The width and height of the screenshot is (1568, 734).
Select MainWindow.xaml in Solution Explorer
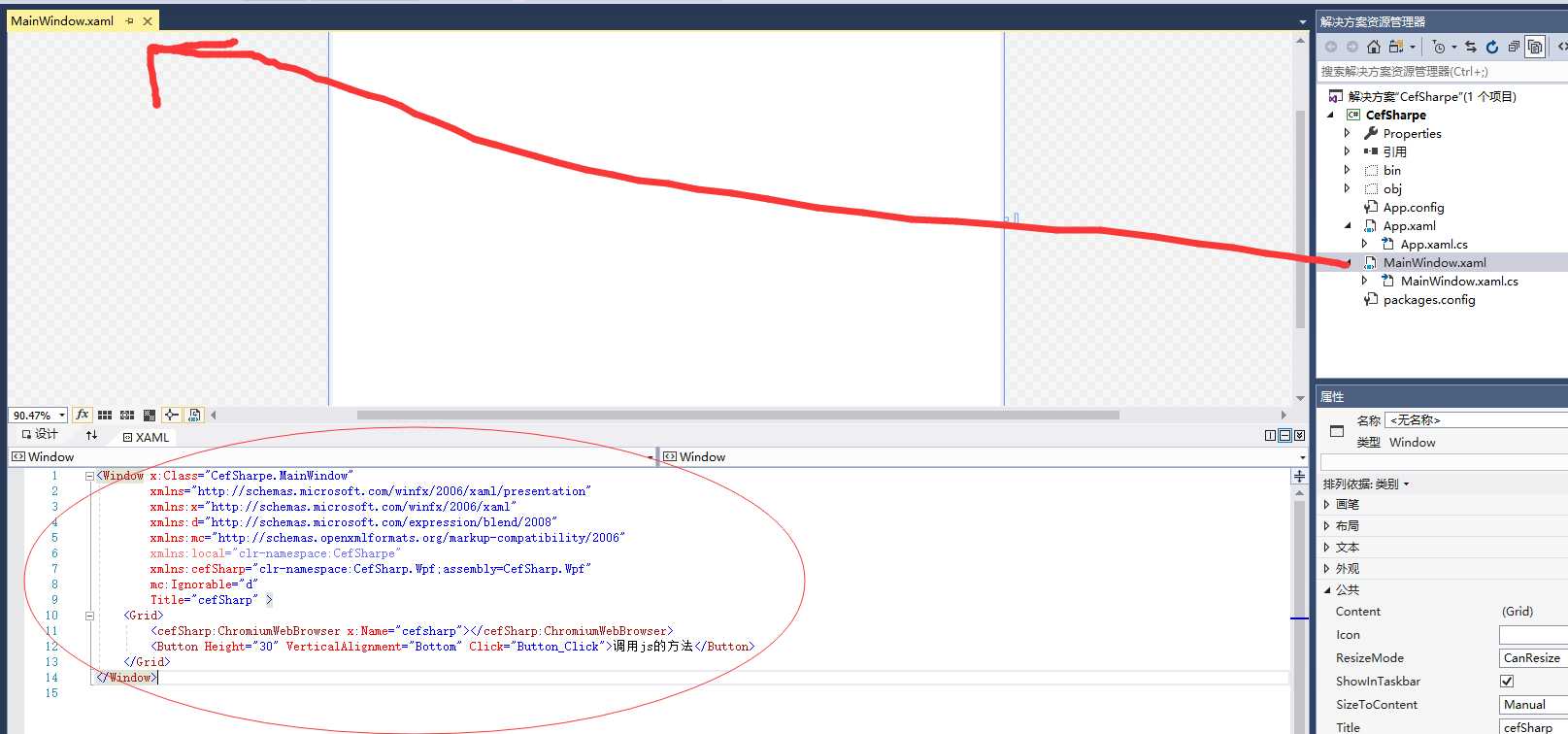1434,262
